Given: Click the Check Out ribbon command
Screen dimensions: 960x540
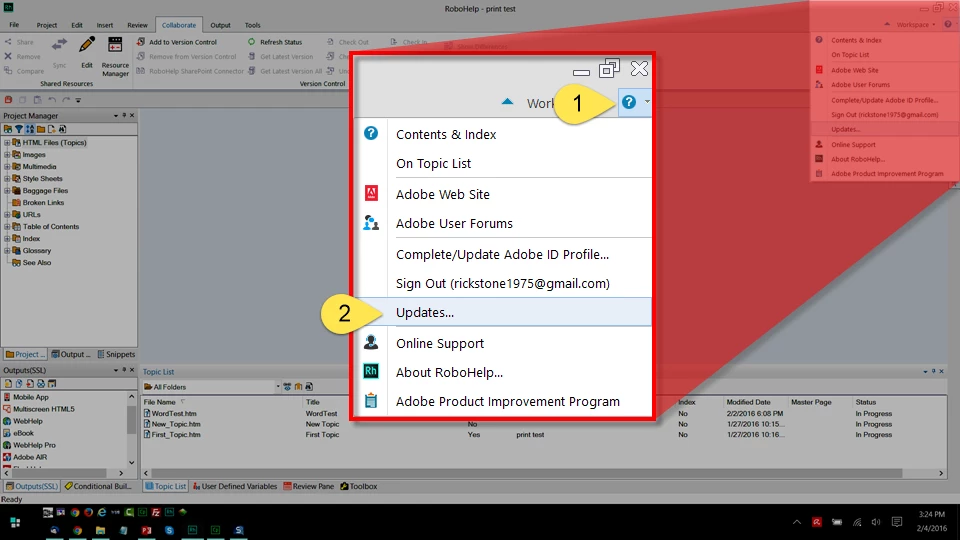Looking at the screenshot, I should (x=348, y=42).
